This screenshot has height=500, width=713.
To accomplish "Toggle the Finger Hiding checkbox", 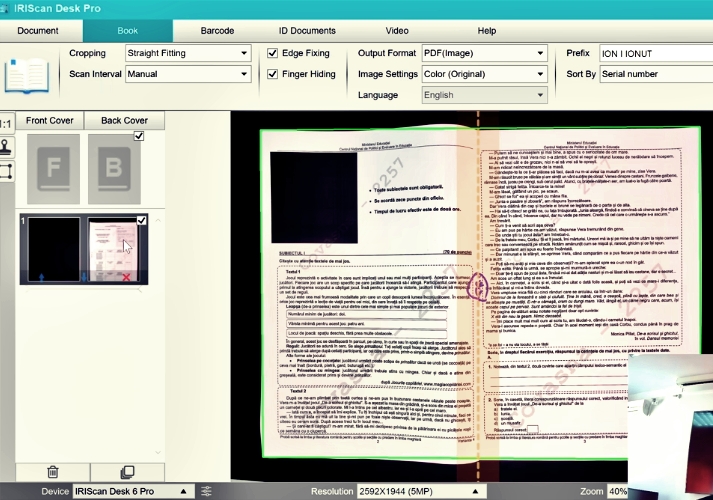I will pos(272,74).
